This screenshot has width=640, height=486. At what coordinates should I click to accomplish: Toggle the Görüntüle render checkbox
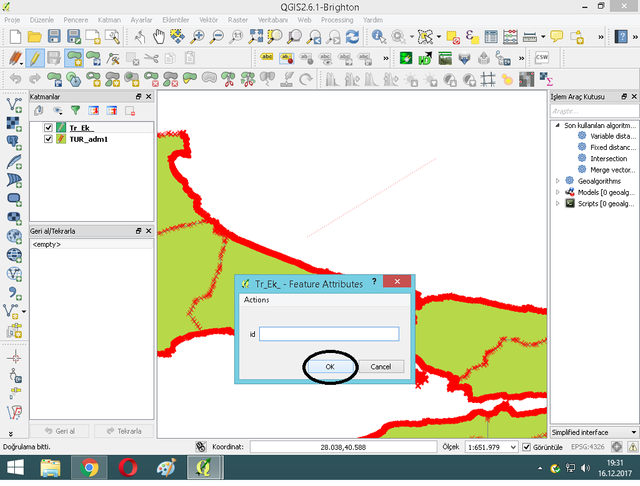coord(527,447)
